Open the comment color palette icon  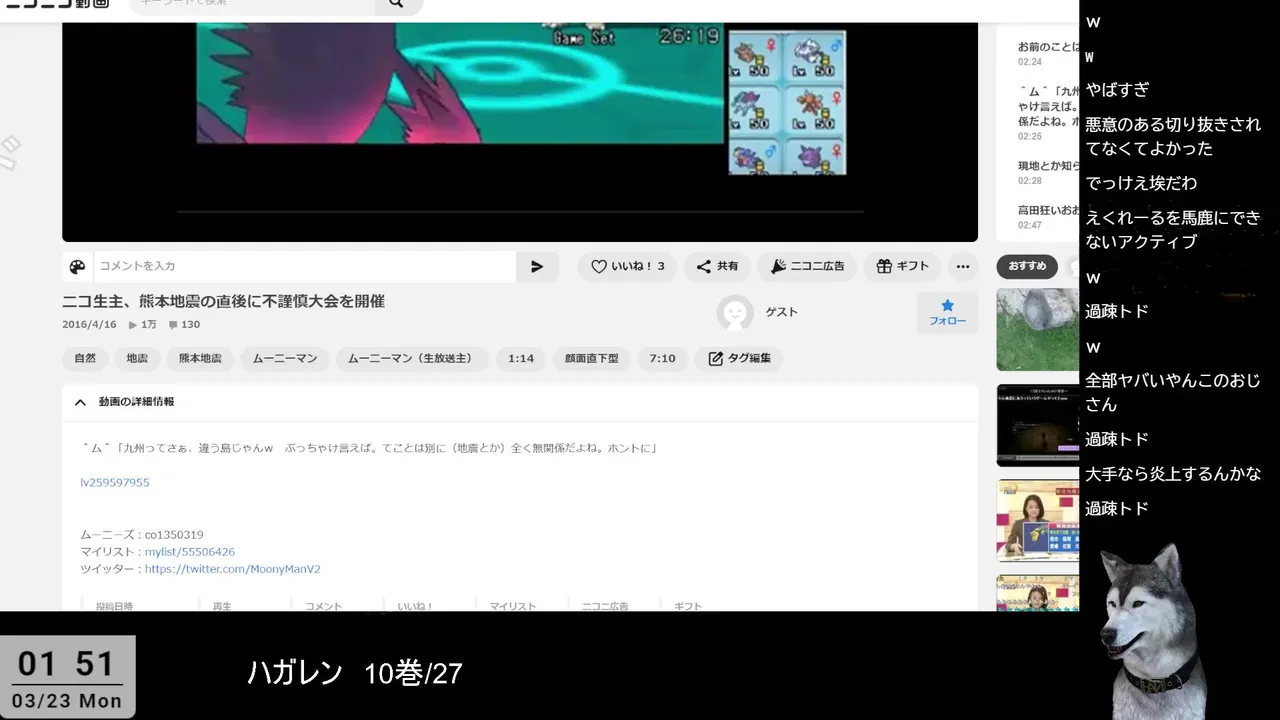point(77,267)
